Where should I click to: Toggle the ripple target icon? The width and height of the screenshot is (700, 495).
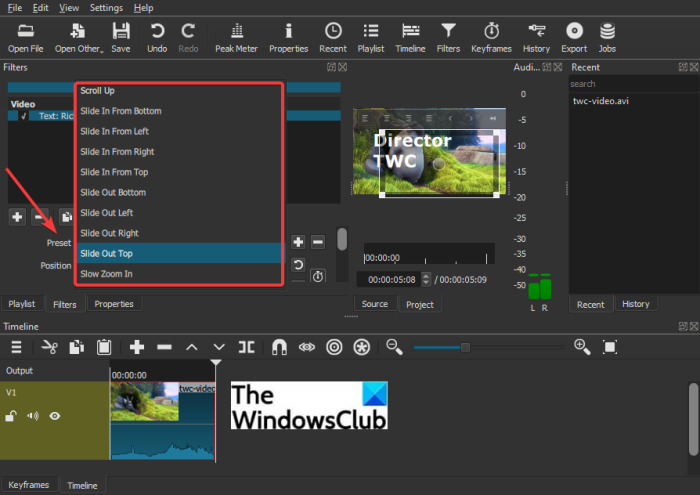(x=334, y=347)
